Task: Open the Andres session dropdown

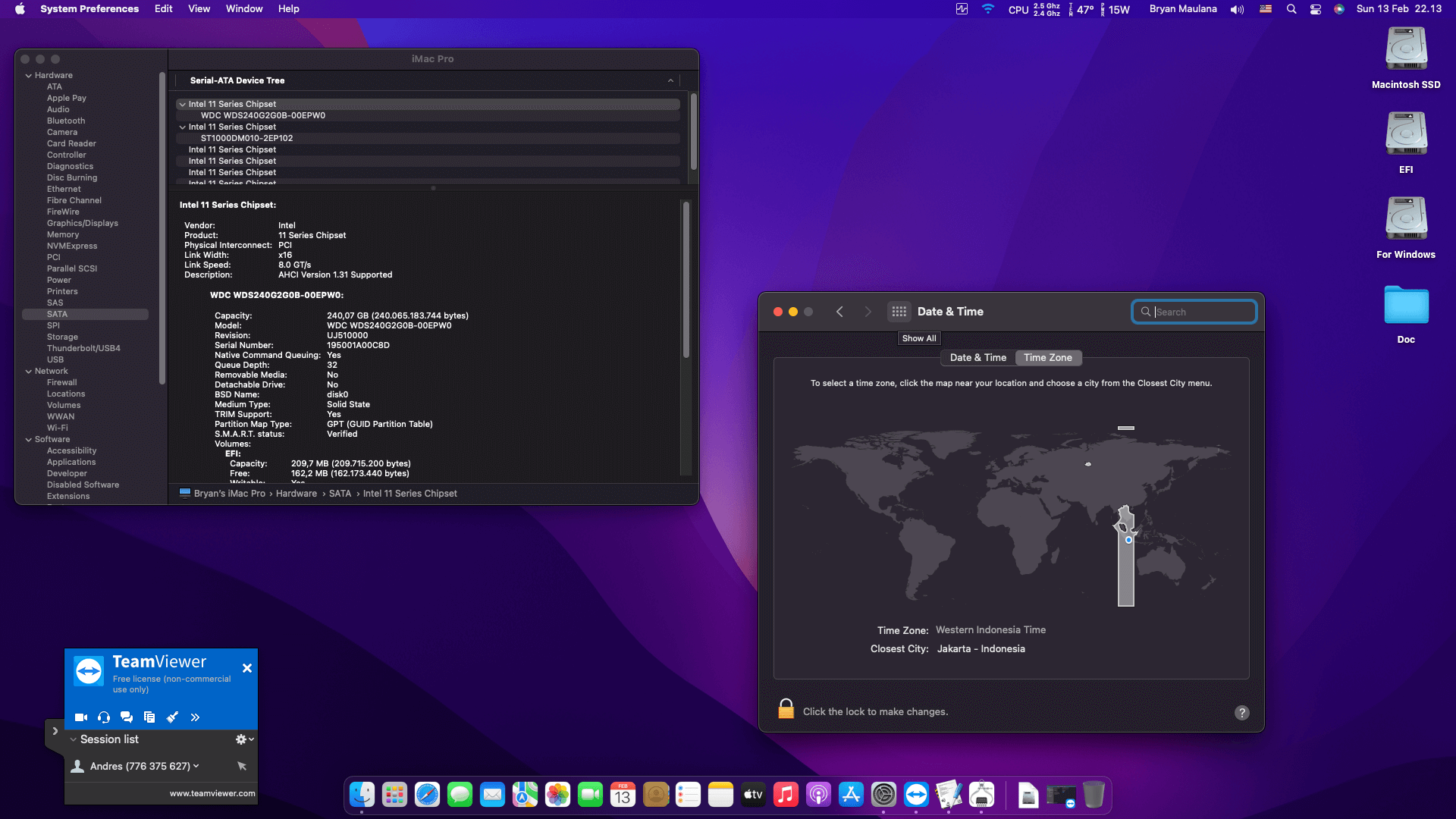Action: 196,766
